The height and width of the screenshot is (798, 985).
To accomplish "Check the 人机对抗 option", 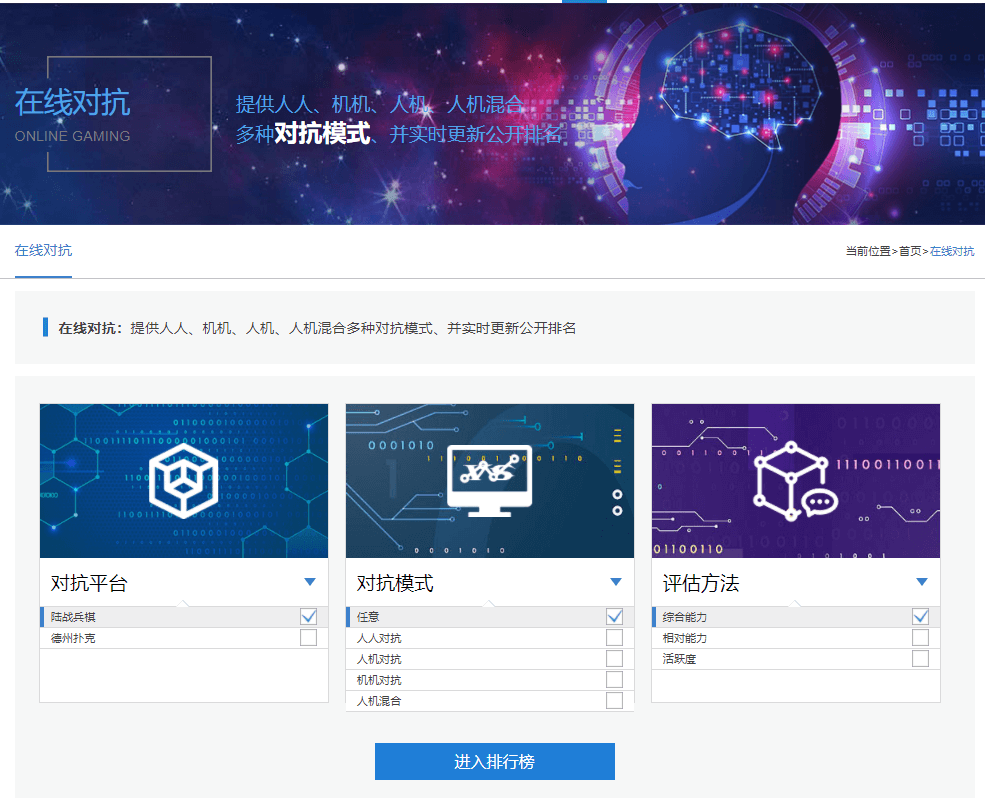I will point(614,659).
